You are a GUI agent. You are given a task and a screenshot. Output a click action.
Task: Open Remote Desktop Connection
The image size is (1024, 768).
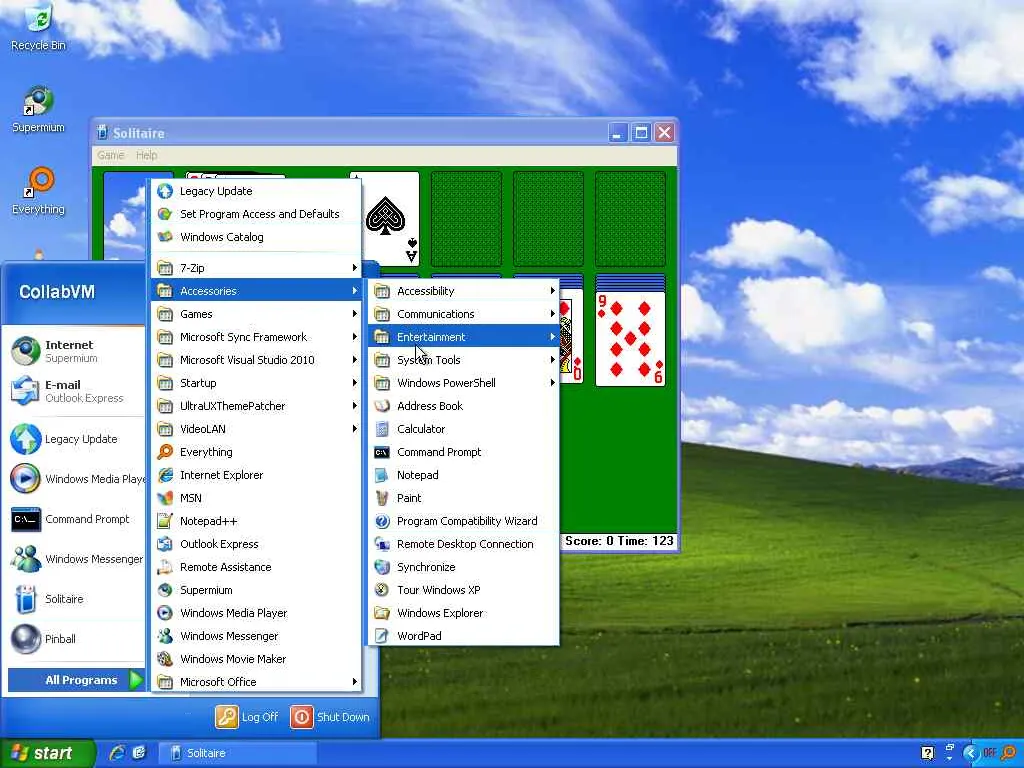point(464,543)
